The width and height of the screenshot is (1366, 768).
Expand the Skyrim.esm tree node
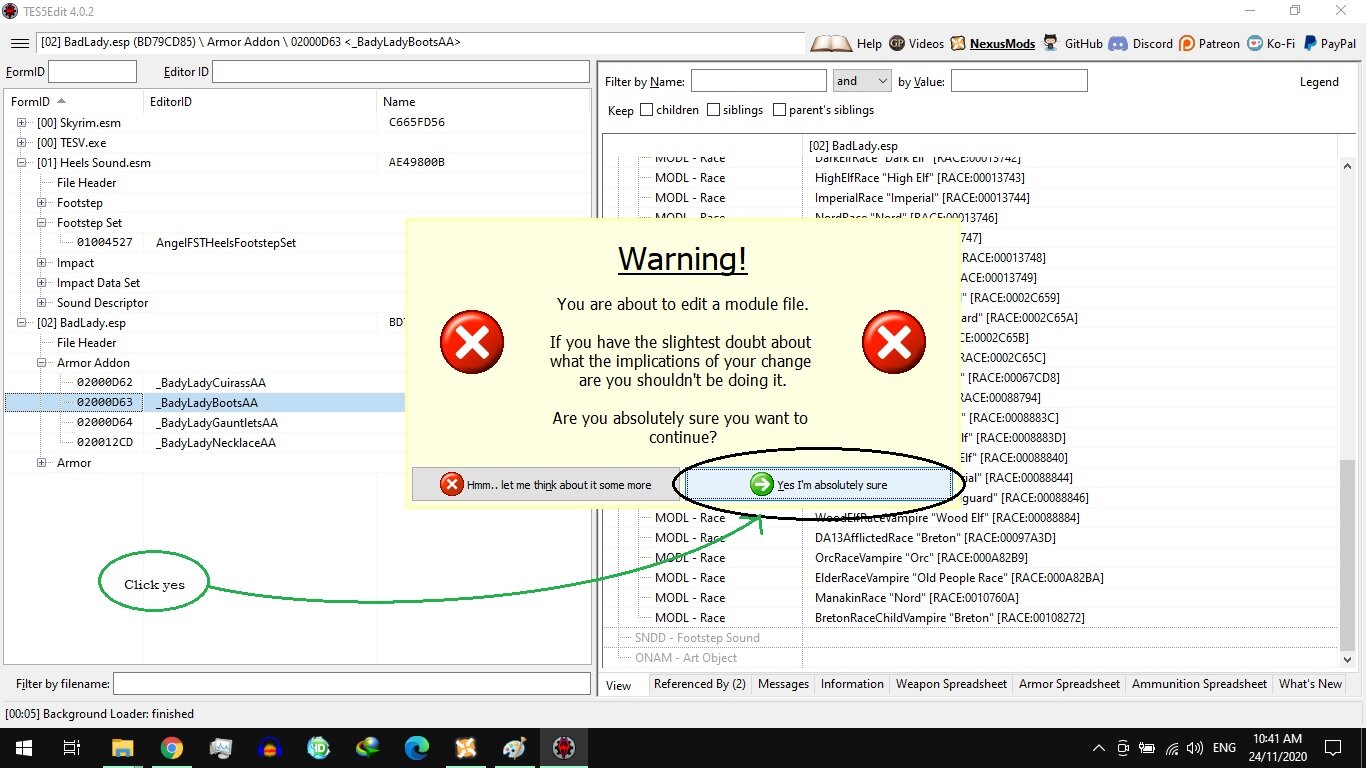[22, 122]
